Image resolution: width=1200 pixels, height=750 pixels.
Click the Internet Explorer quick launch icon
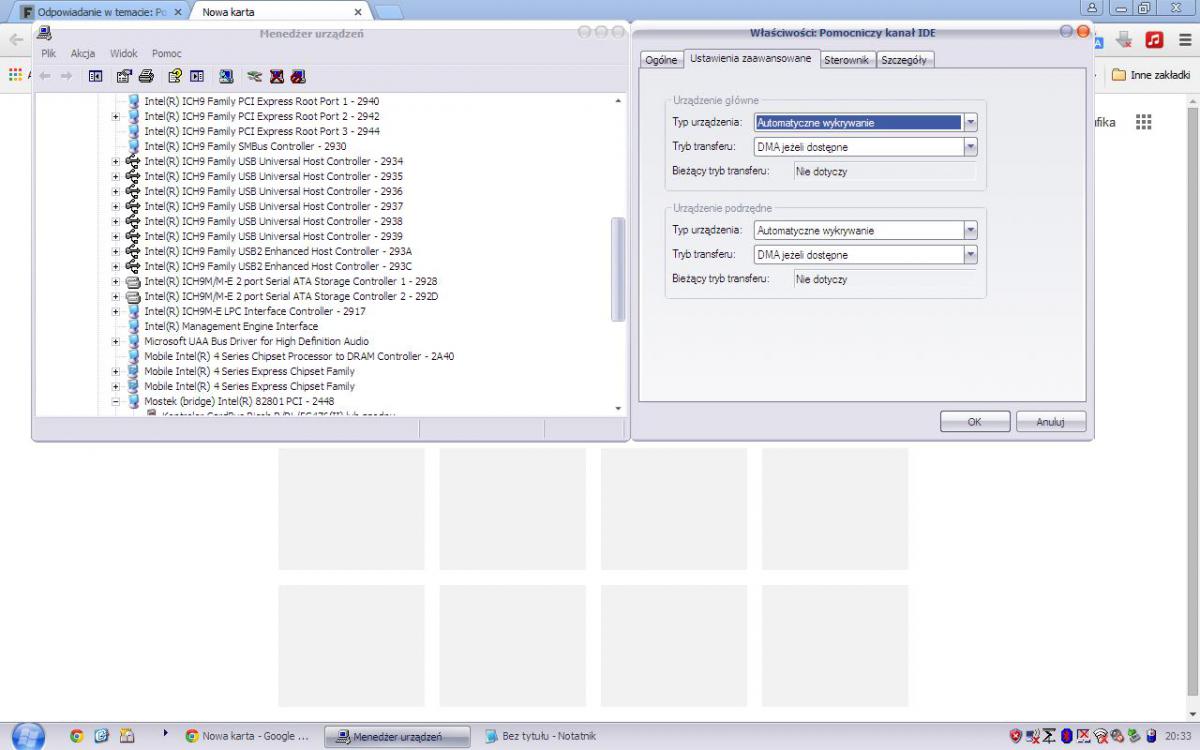click(x=101, y=736)
